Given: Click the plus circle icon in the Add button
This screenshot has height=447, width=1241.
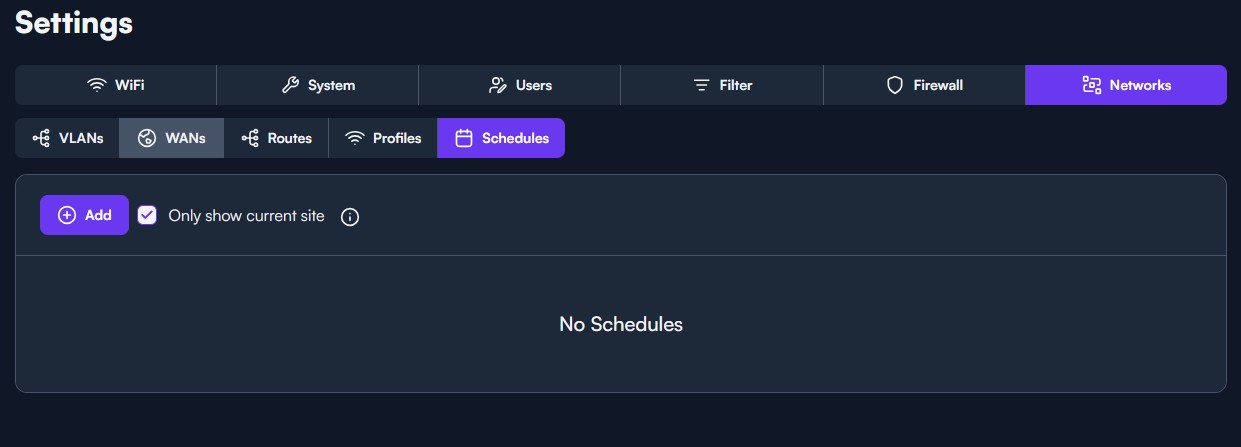Looking at the screenshot, I should pyautogui.click(x=67, y=215).
